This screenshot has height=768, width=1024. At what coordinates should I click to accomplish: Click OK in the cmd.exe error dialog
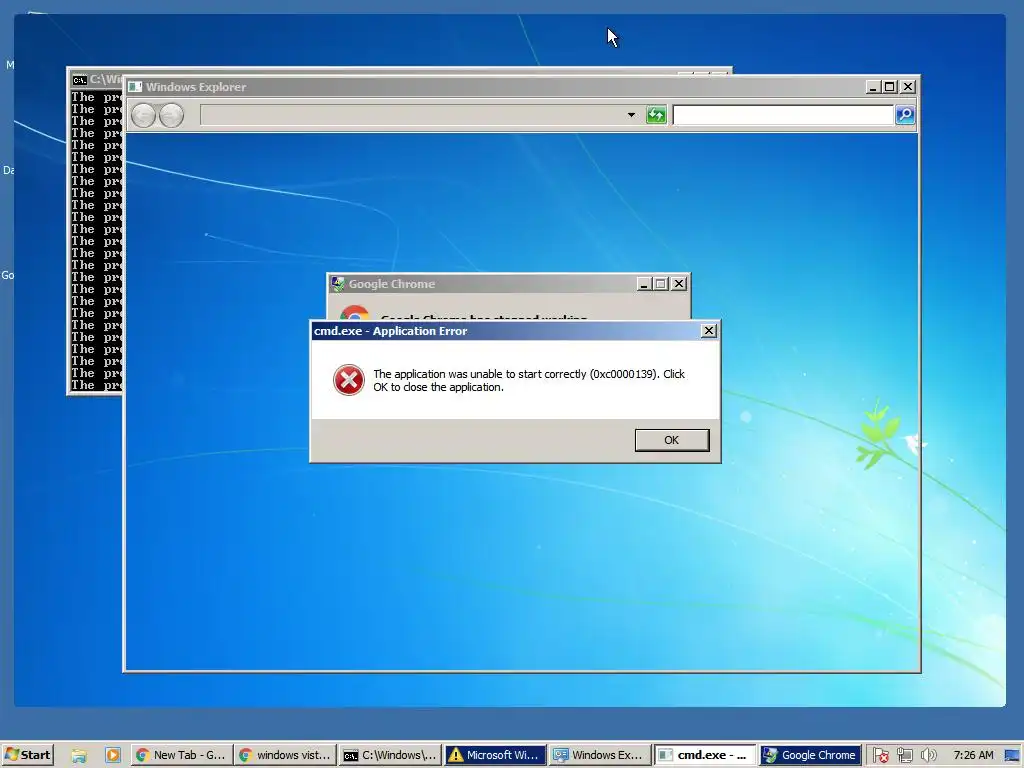point(672,440)
